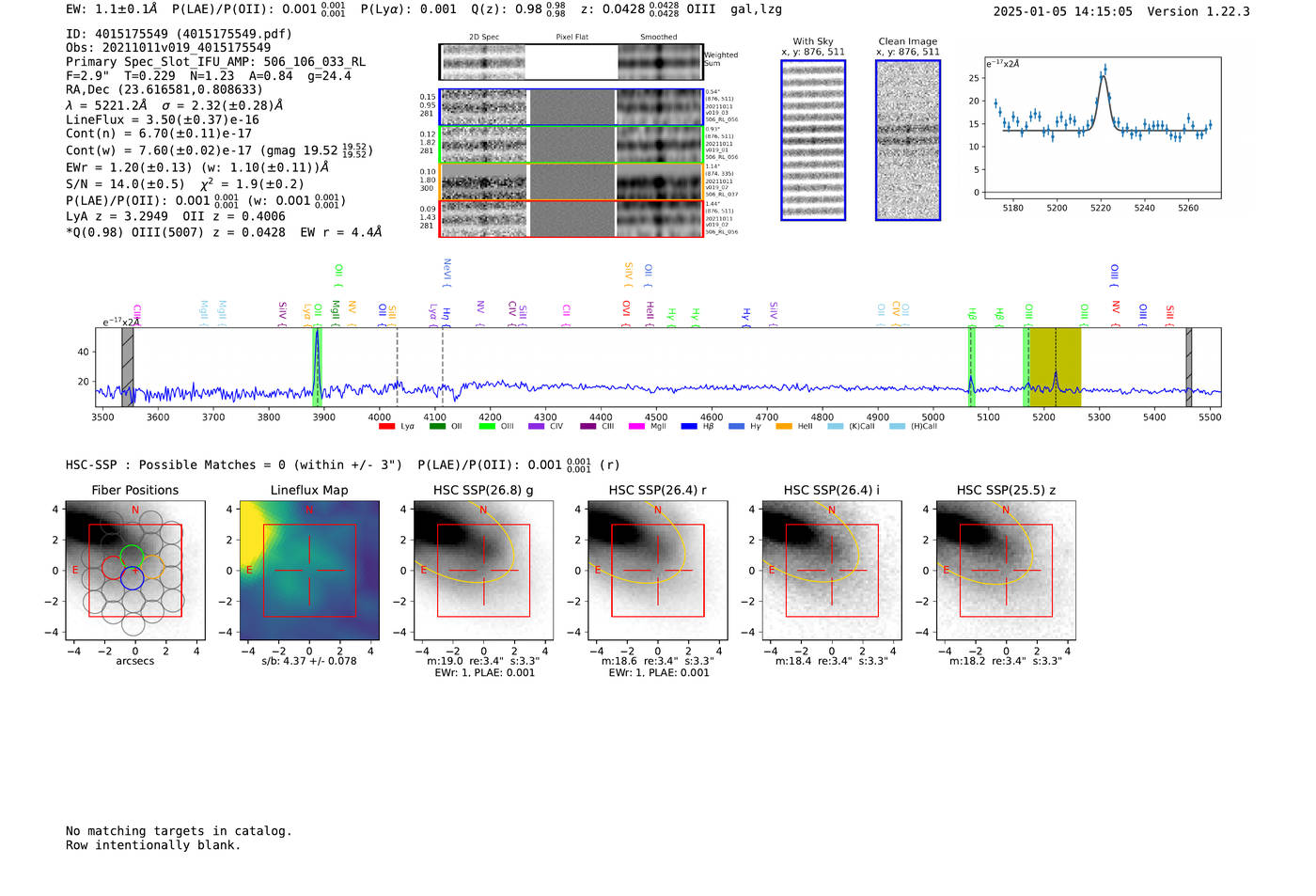Open the HSC SSP(26.4) r cutout

pos(658,571)
